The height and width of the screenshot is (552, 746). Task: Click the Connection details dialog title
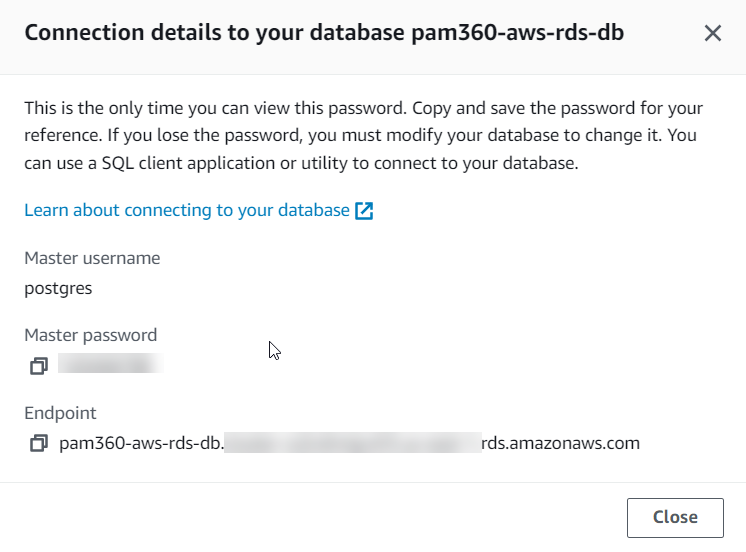215,33
